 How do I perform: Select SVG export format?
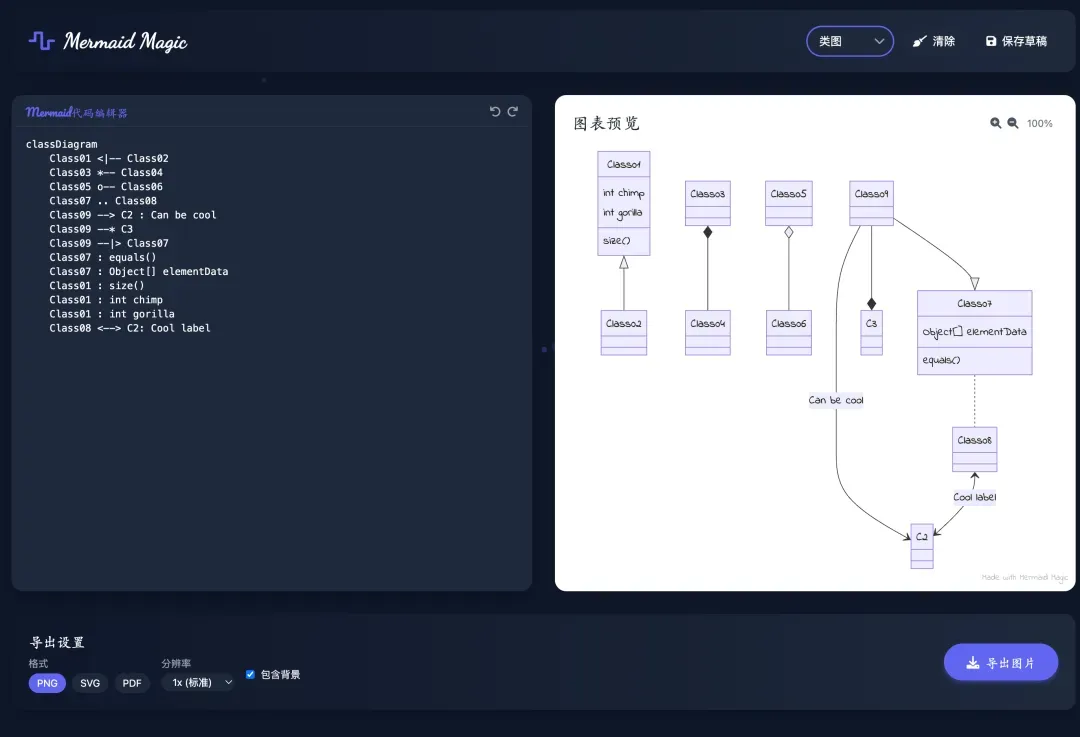pyautogui.click(x=90, y=683)
